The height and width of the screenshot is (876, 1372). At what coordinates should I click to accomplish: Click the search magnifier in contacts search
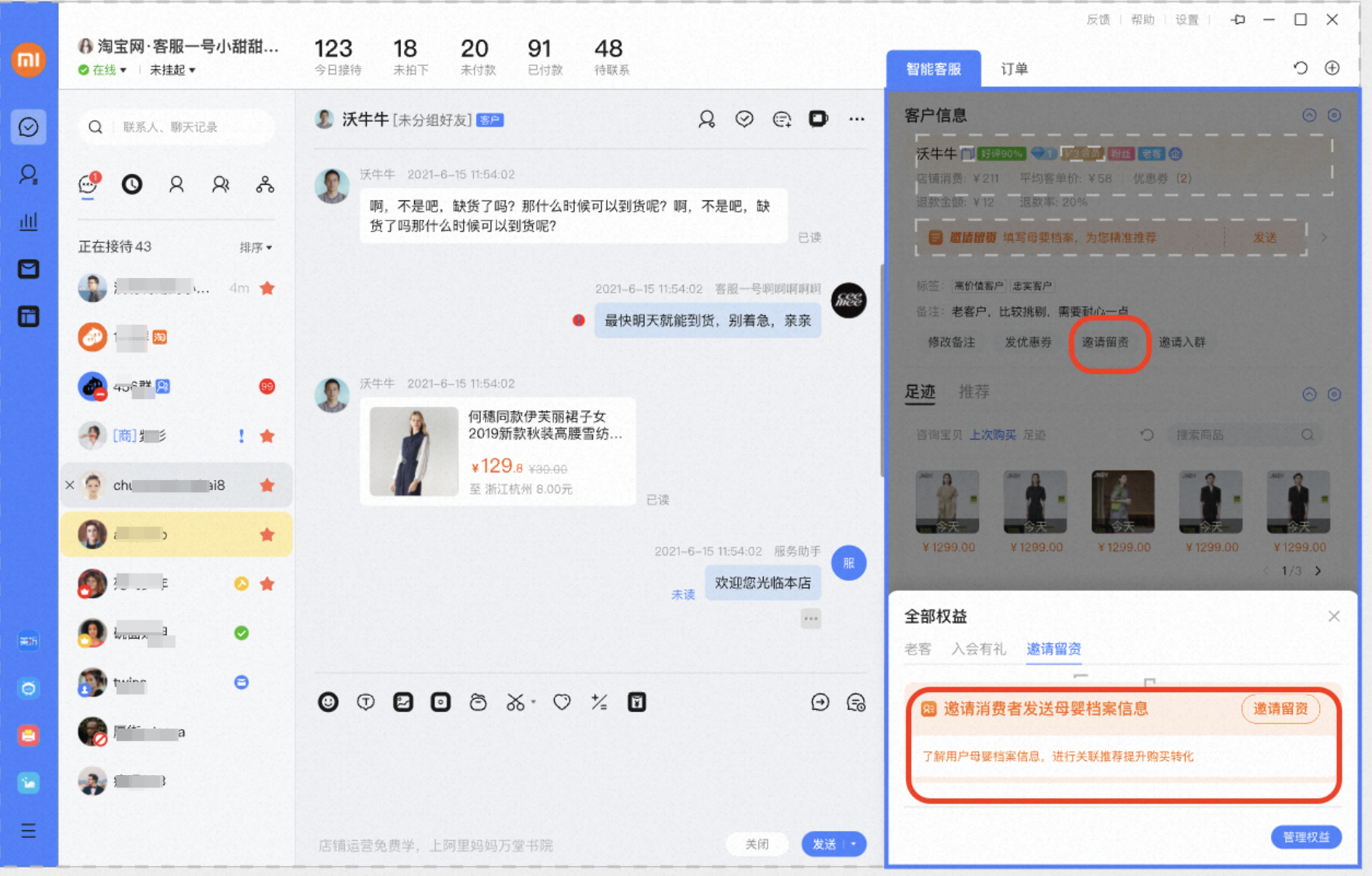[x=96, y=127]
